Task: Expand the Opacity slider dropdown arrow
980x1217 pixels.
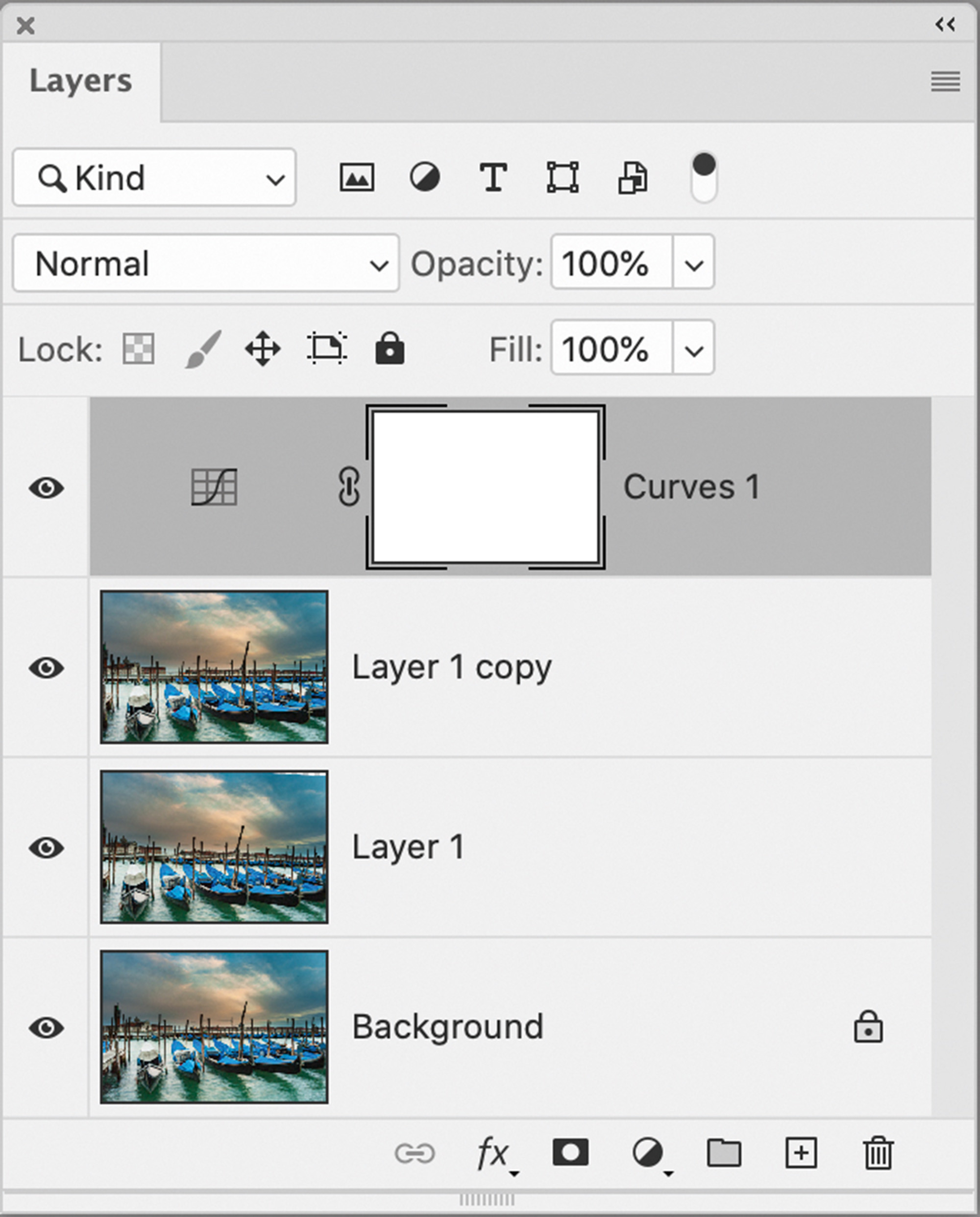Action: point(694,264)
